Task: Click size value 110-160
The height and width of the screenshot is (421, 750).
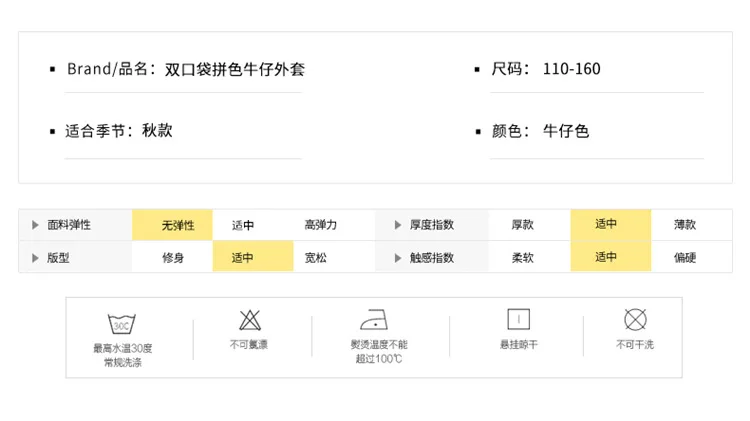Action: (x=572, y=69)
